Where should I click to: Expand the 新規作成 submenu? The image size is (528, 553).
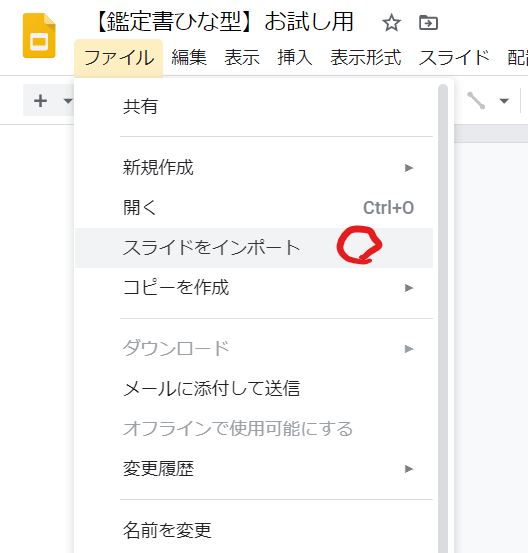click(254, 168)
